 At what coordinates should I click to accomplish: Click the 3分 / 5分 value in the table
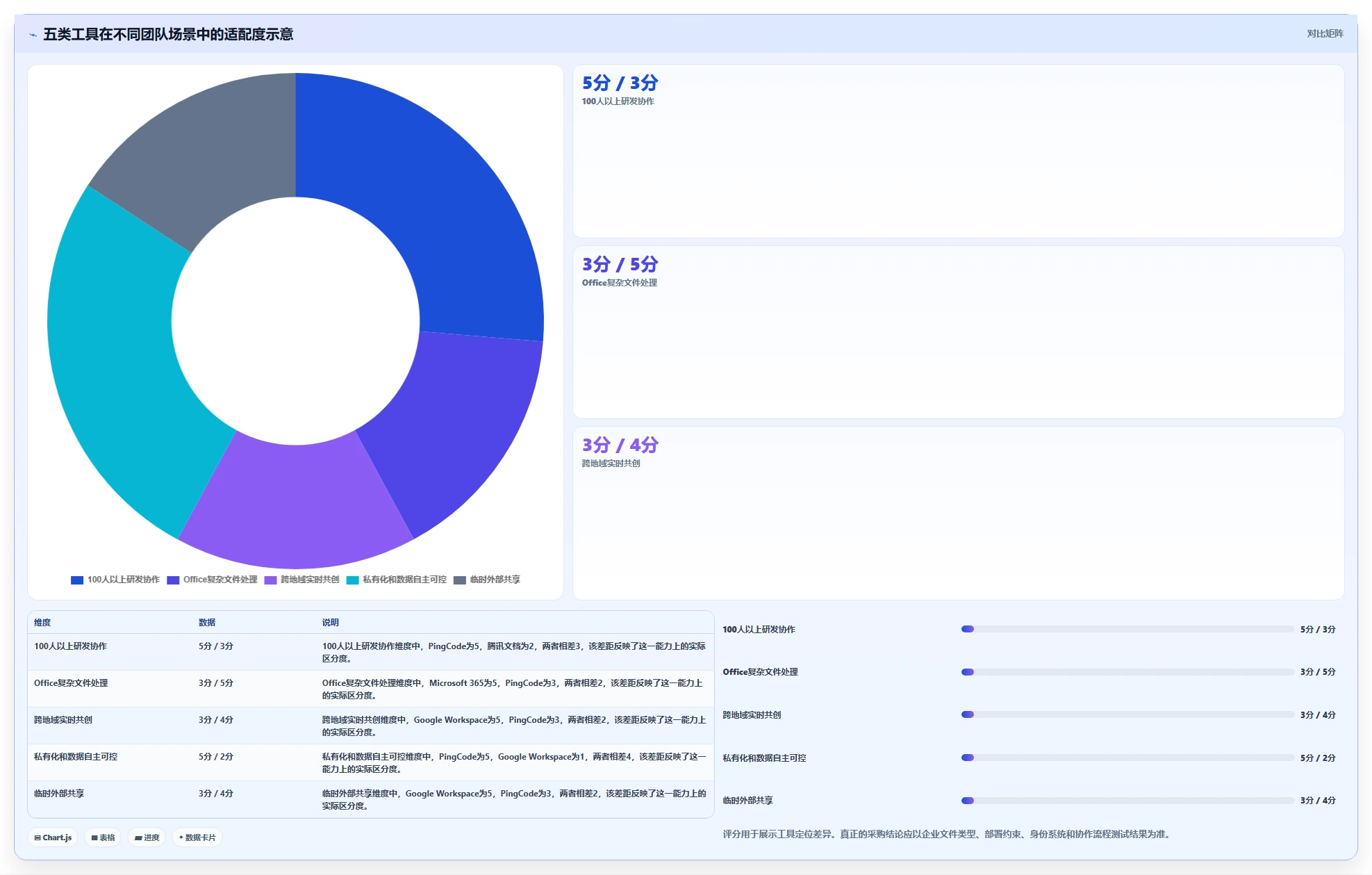(215, 683)
